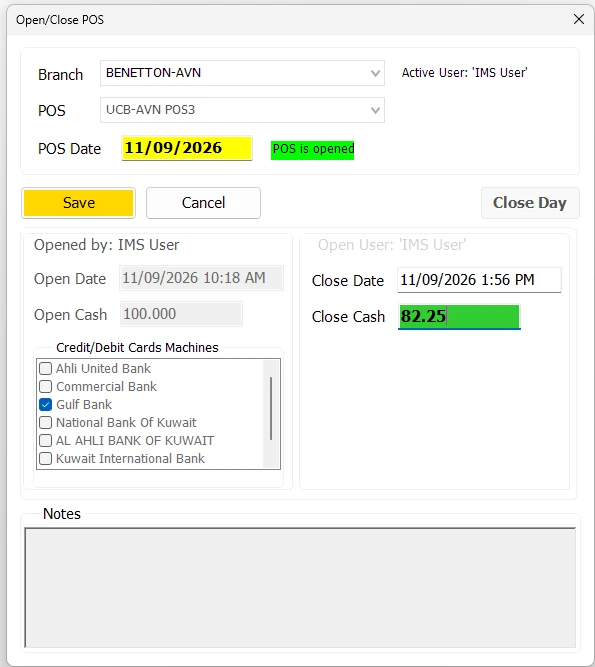Screen dimensions: 595x667
Task: Click the Close Day button
Action: coord(530,203)
